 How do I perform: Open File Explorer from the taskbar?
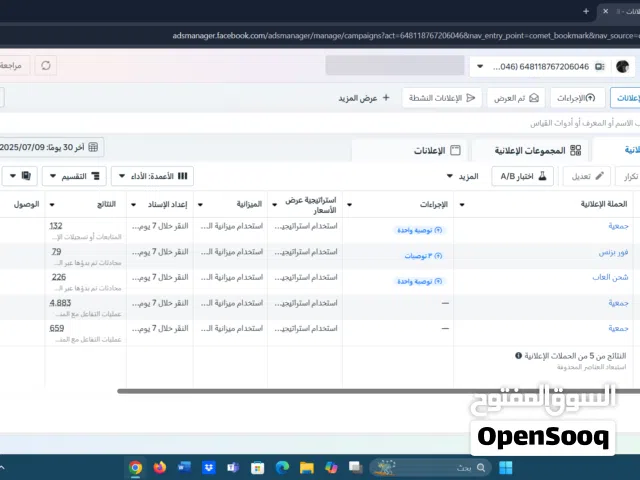(x=307, y=468)
